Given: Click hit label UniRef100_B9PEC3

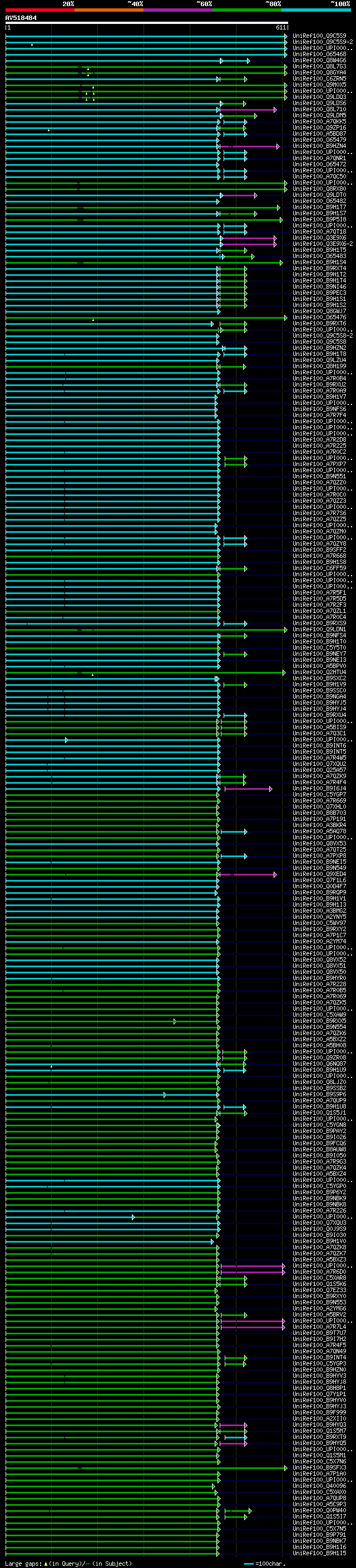Looking at the screenshot, I should click(319, 293).
